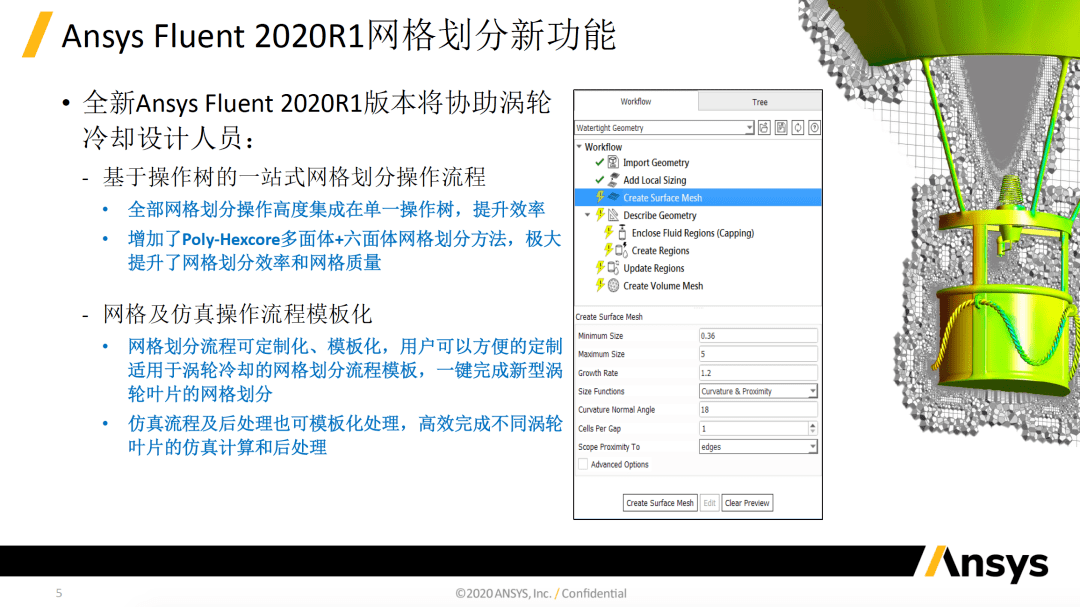Open the Scope Proximity To edges dropdown
Viewport: 1080px width, 607px height.
click(x=758, y=446)
